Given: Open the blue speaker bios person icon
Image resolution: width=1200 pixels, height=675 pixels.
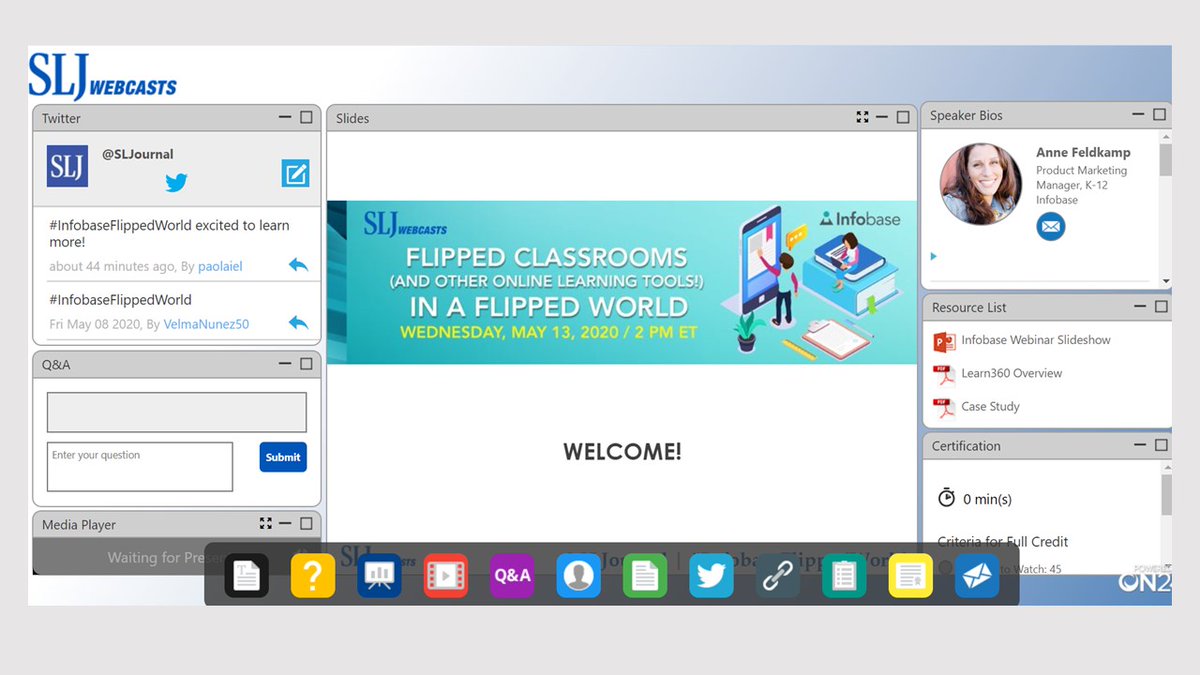Looking at the screenshot, I should pyautogui.click(x=579, y=575).
